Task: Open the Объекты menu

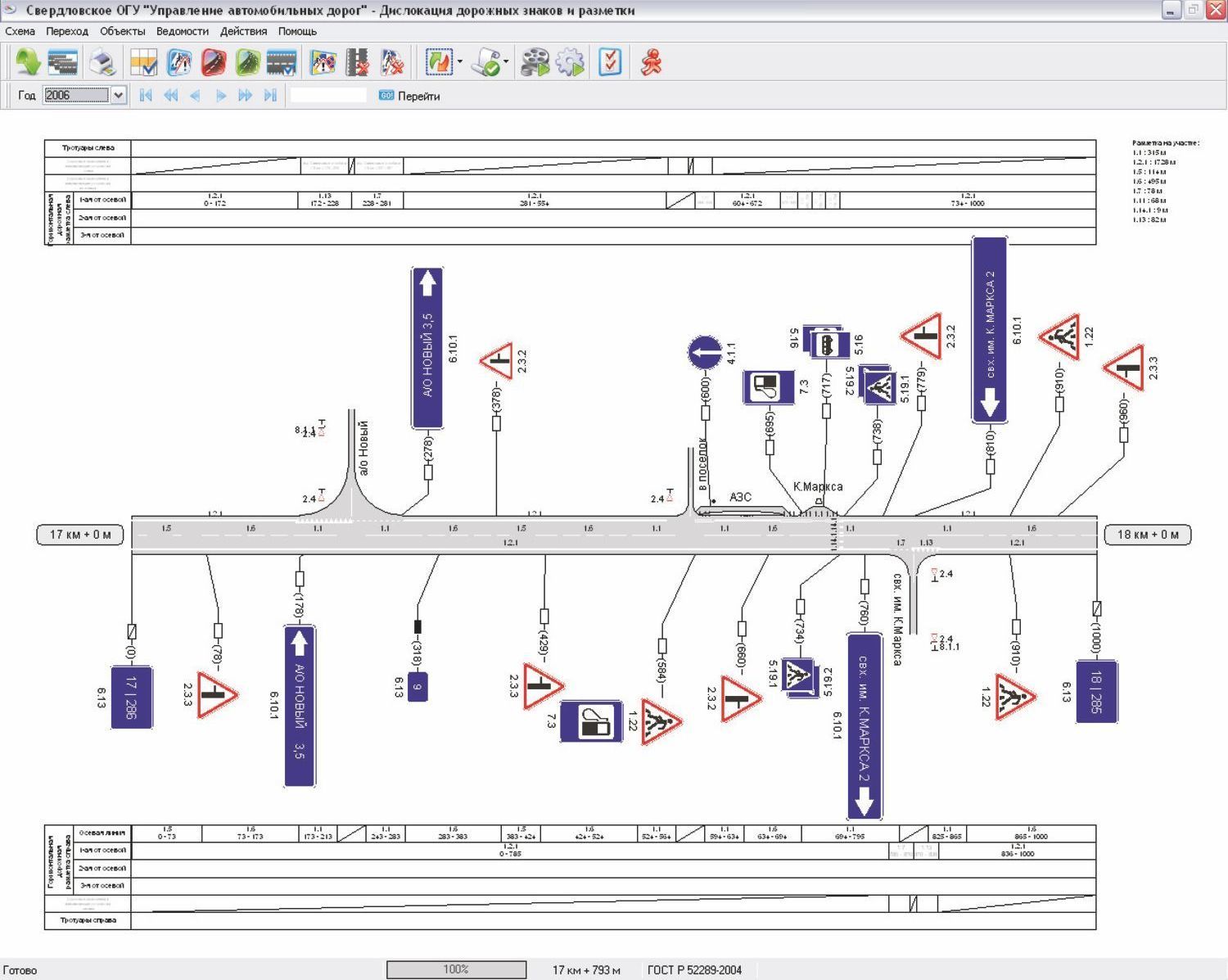Action: coord(122,31)
